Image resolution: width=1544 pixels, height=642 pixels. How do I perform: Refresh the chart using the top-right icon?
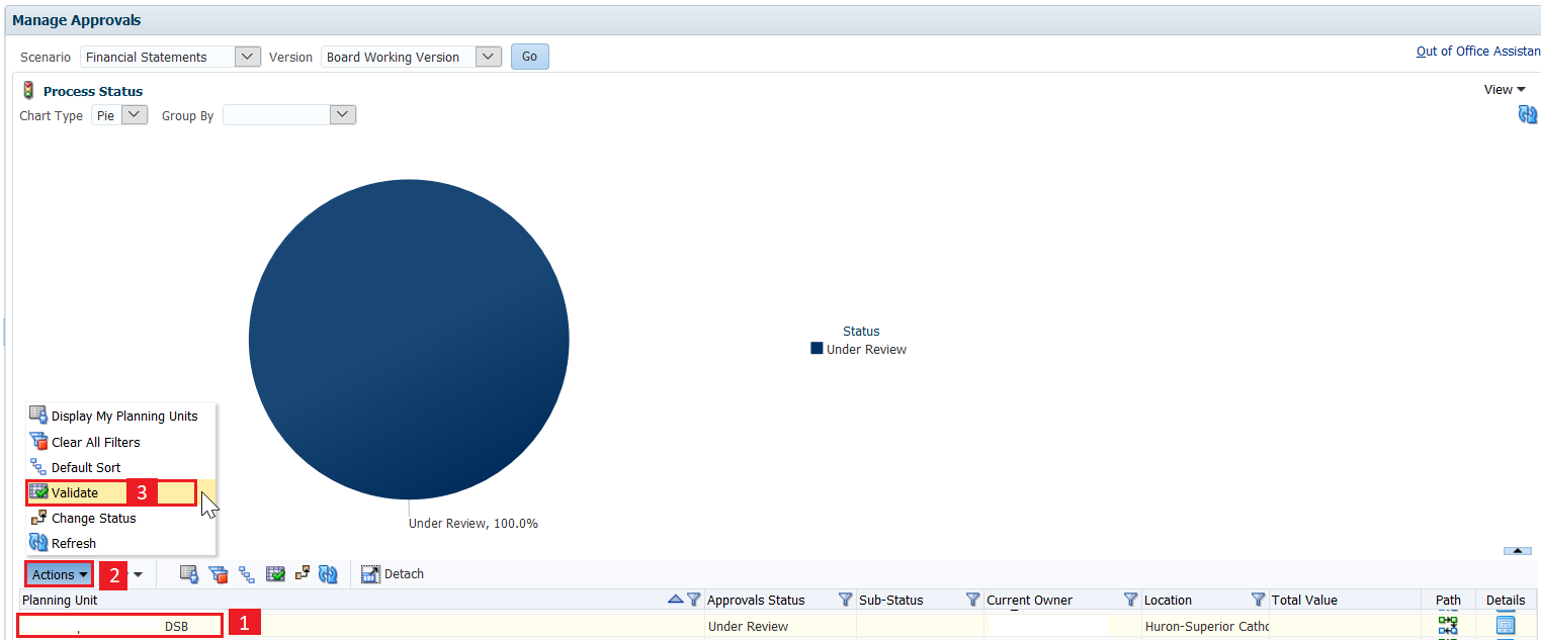coord(1527,115)
